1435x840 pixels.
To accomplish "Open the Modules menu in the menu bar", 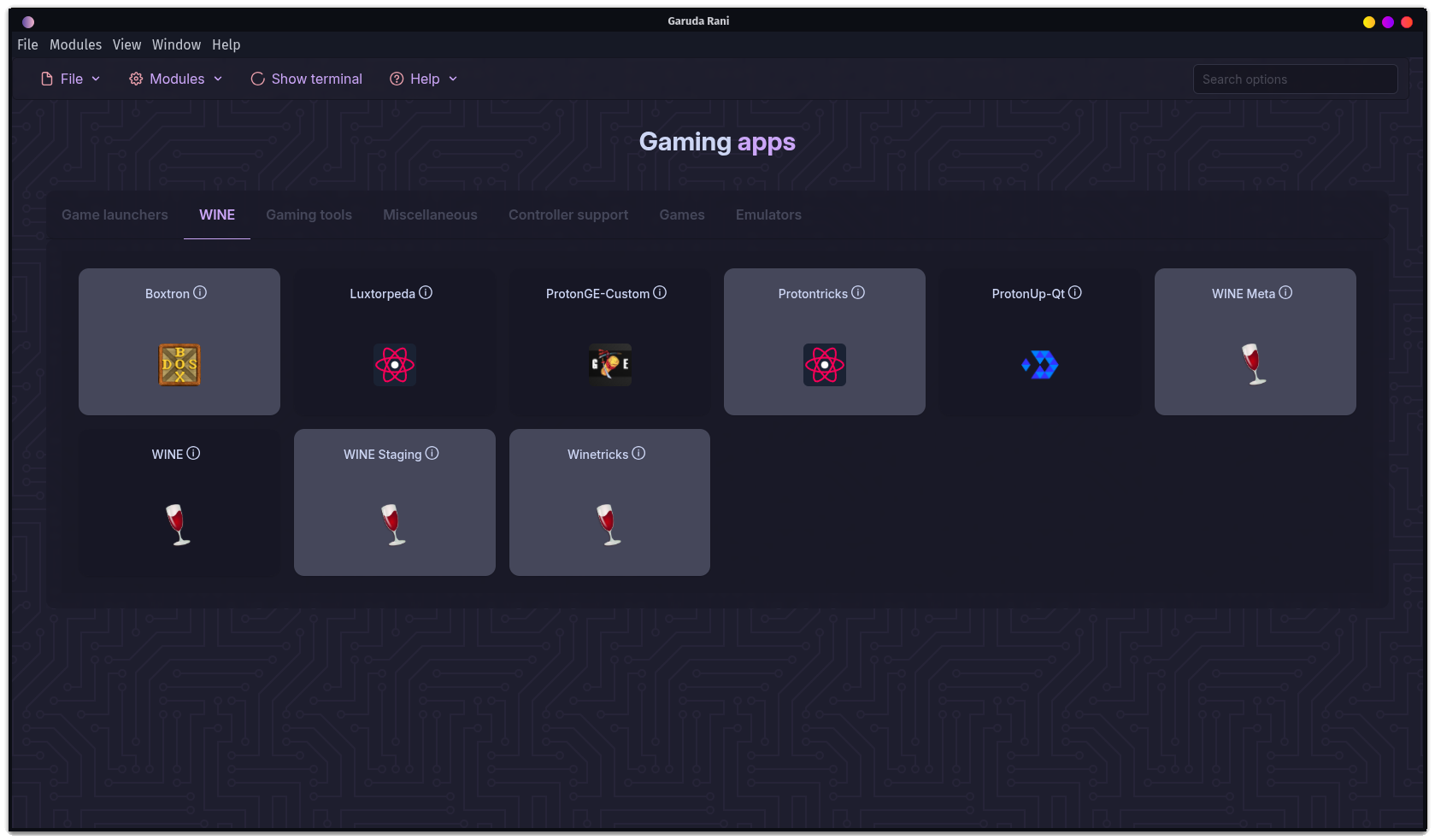I will point(75,44).
